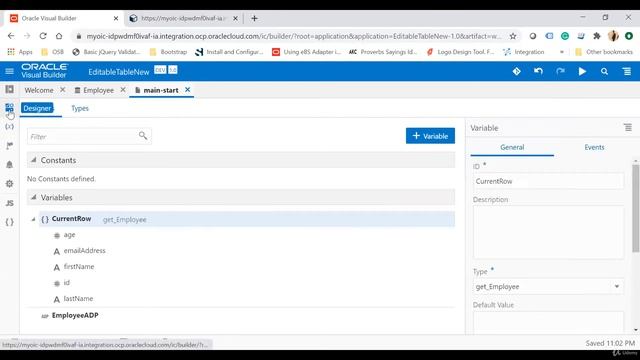This screenshot has height=360, width=640.
Task: Click the properties panel scrollbar
Action: (x=636, y=208)
